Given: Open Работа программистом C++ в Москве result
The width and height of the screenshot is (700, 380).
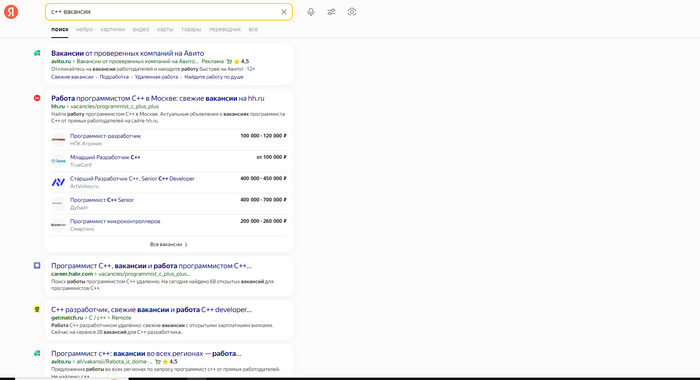Looking at the screenshot, I should [x=158, y=98].
